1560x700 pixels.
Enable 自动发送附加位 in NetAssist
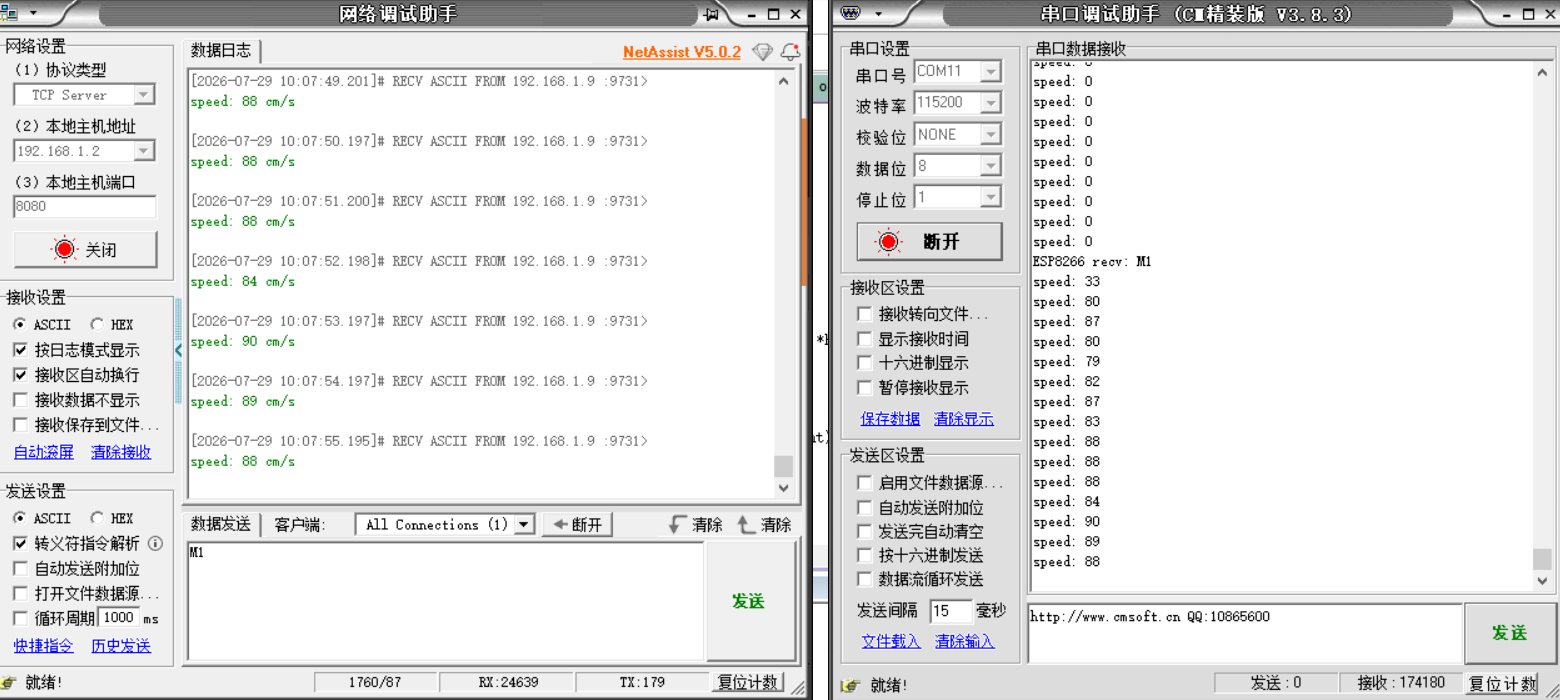20,569
